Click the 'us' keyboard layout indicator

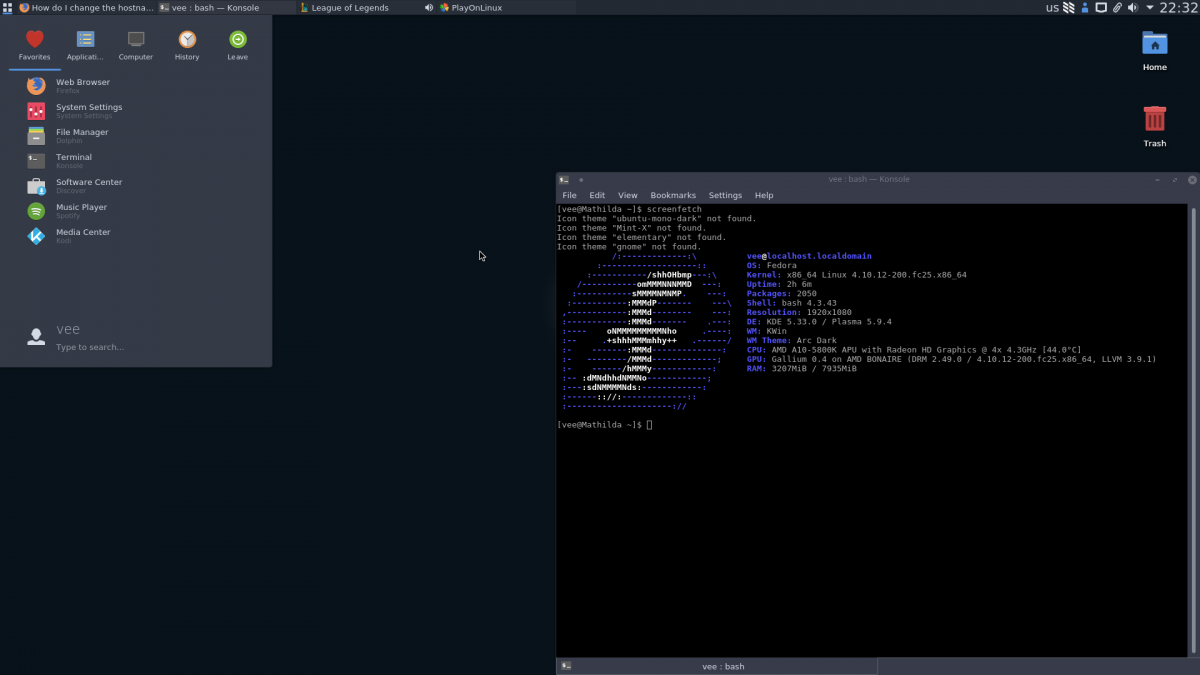[1052, 8]
